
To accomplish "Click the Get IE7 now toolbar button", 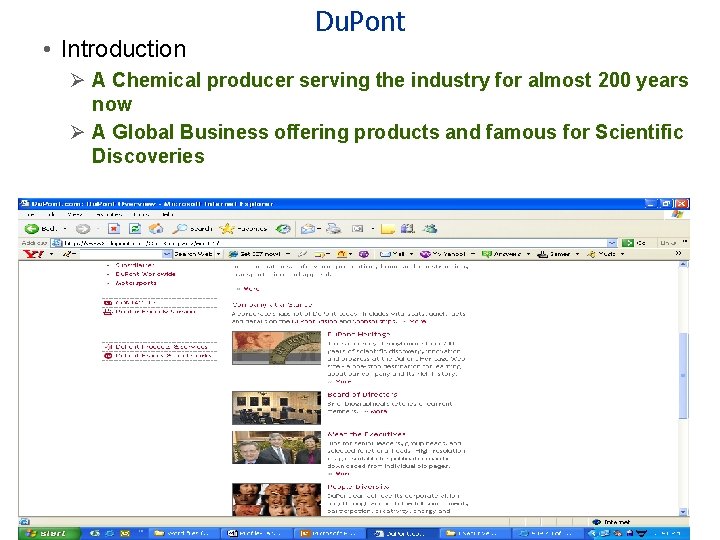I will pos(255,253).
